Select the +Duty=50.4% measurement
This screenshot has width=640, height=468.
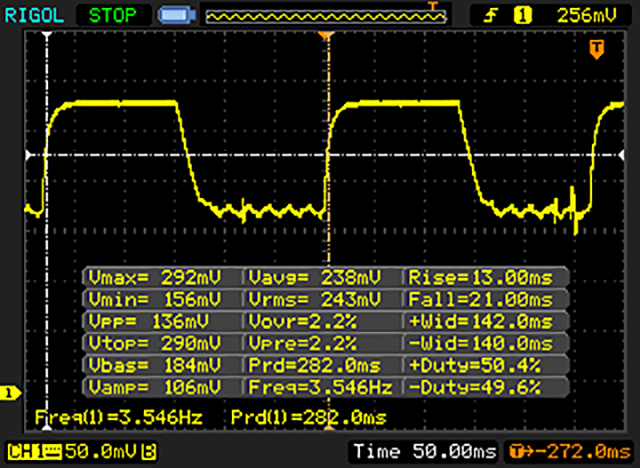point(474,365)
